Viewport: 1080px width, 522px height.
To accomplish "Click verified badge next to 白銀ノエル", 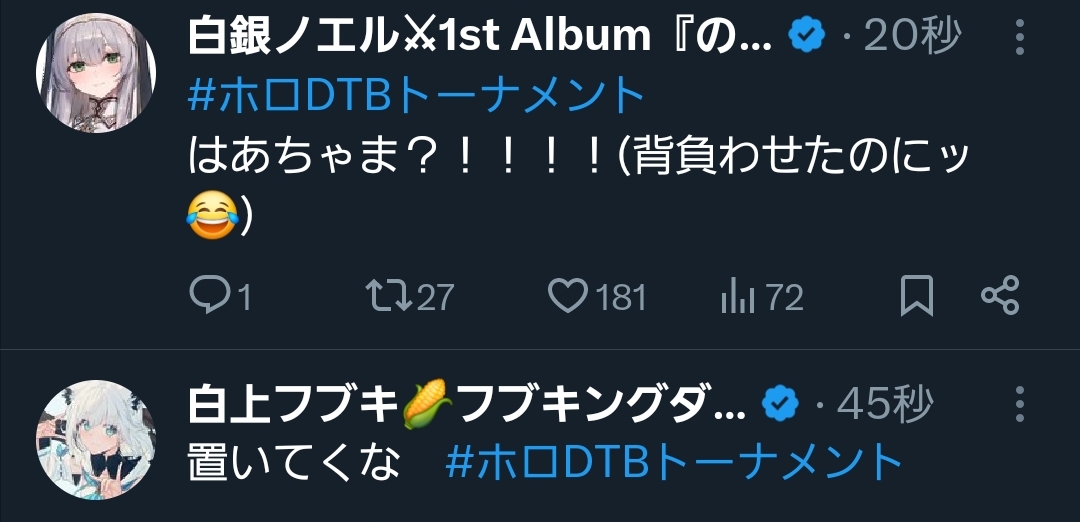I will pyautogui.click(x=806, y=37).
